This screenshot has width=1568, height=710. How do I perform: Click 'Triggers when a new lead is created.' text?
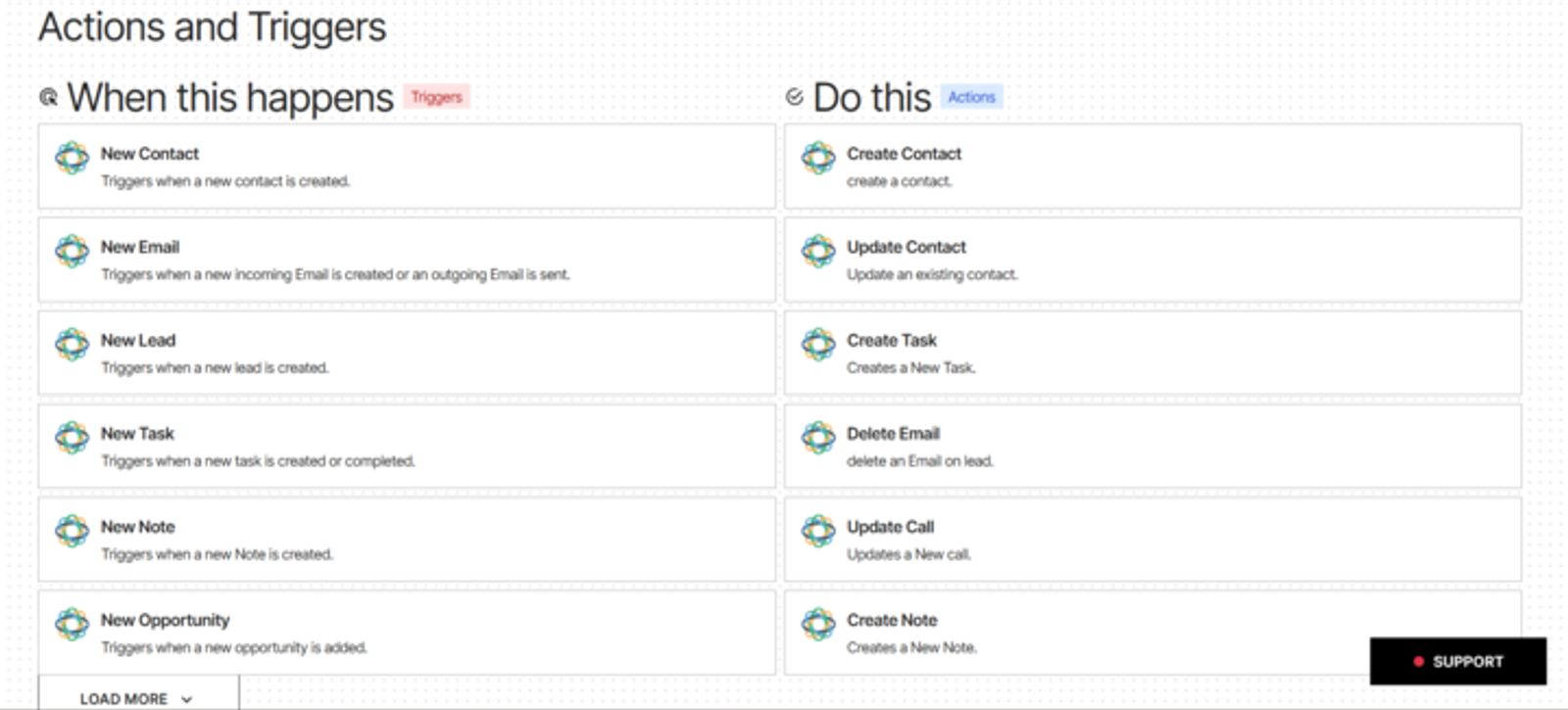point(215,367)
